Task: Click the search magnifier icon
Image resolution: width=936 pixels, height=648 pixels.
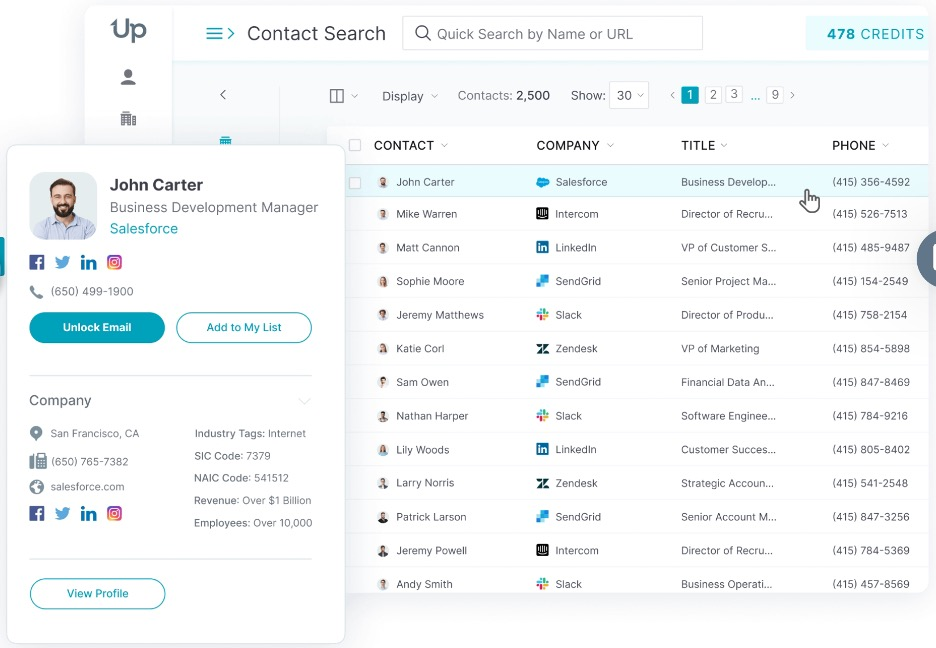Action: tap(423, 33)
